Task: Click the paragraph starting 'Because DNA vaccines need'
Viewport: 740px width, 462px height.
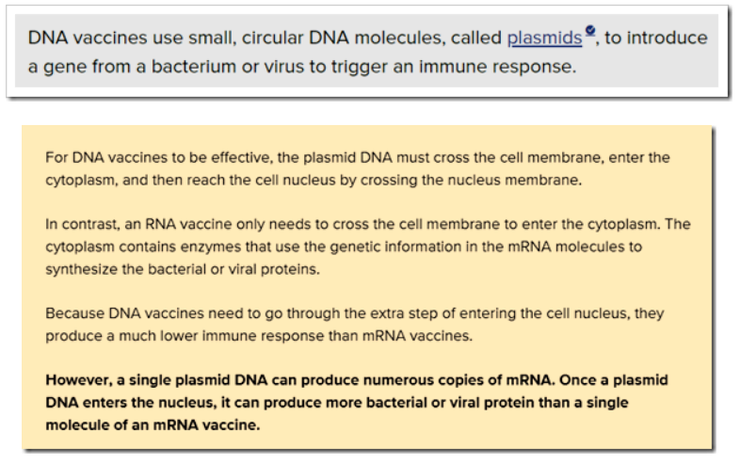Action: pos(354,324)
